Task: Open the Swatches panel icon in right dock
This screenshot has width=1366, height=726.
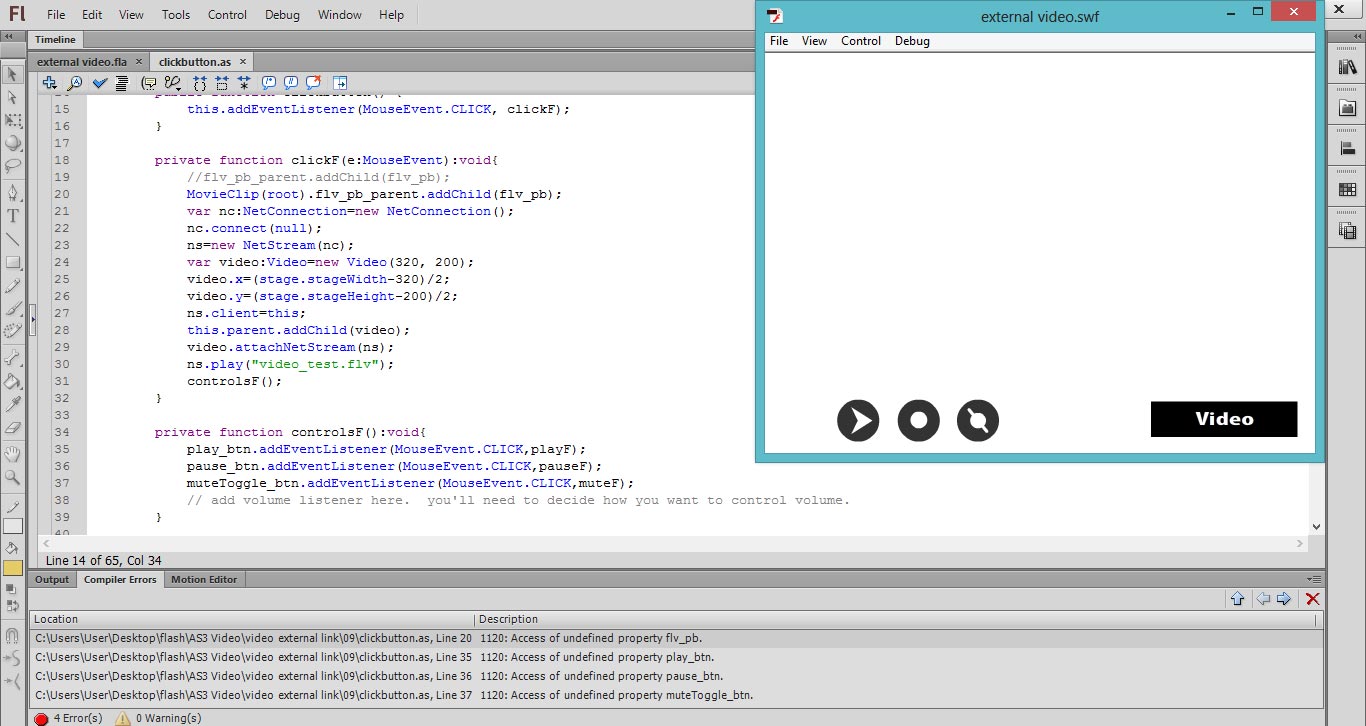Action: 1347,190
